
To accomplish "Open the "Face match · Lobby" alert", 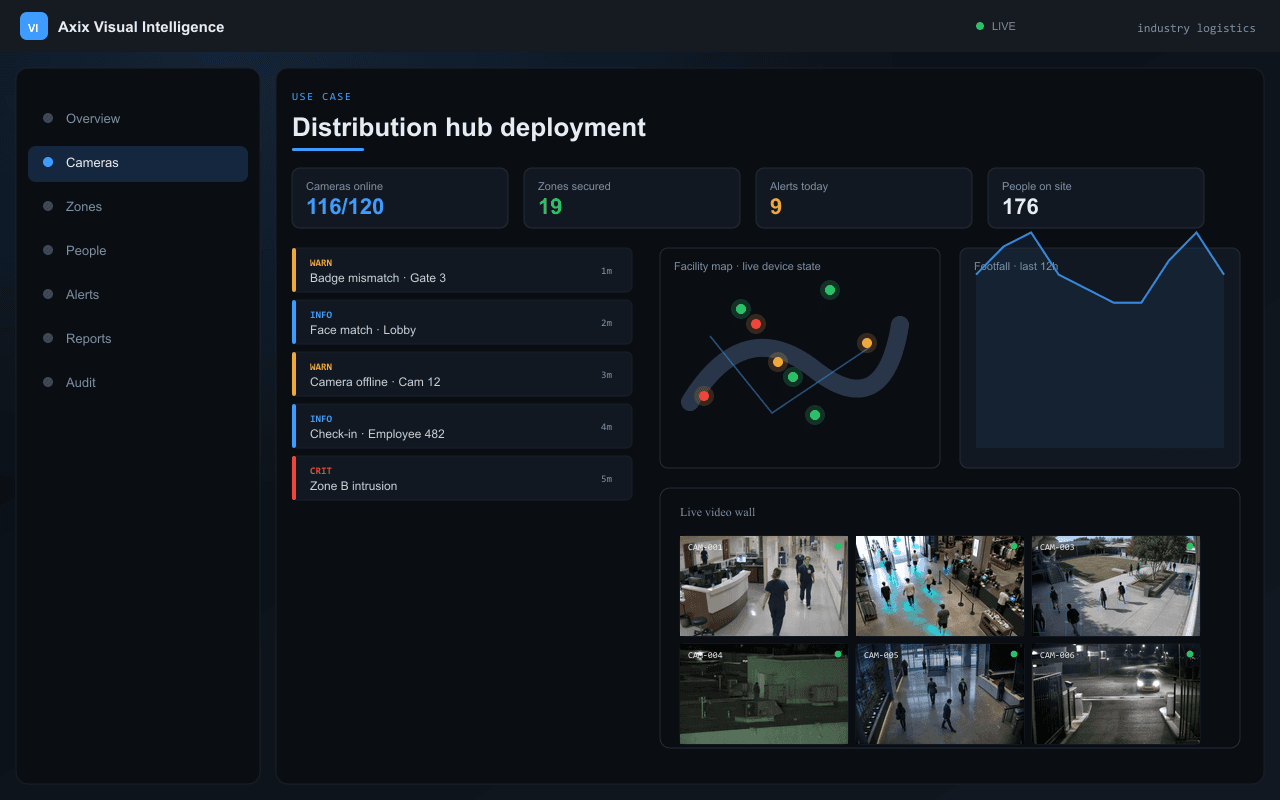I will 462,322.
